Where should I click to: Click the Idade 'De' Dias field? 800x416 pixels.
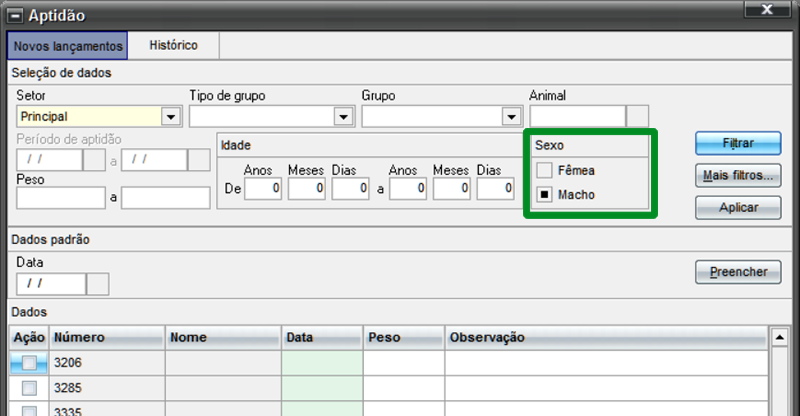point(351,189)
